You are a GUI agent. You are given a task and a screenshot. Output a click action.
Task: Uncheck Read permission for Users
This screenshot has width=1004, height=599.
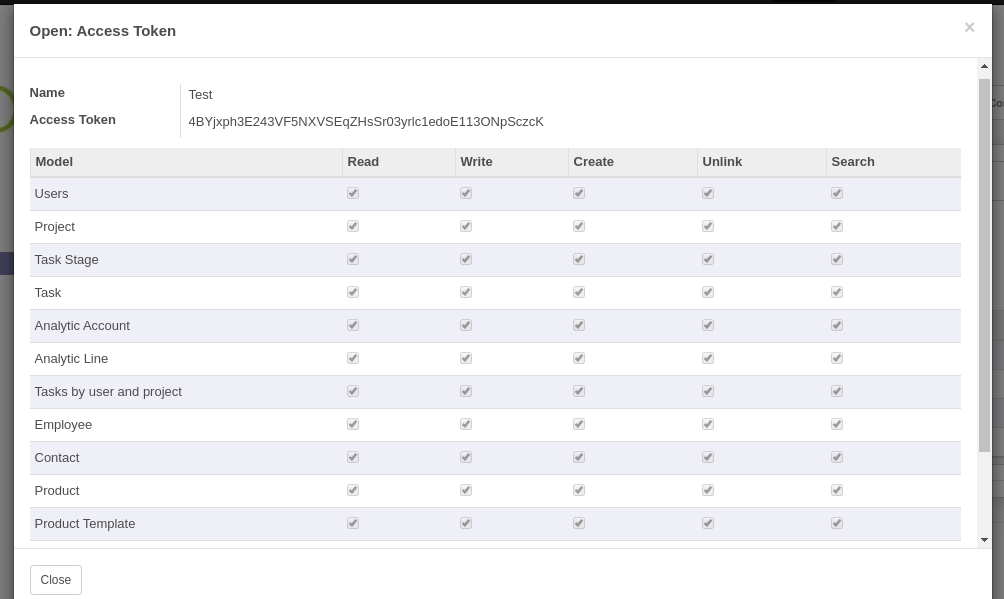pos(352,192)
